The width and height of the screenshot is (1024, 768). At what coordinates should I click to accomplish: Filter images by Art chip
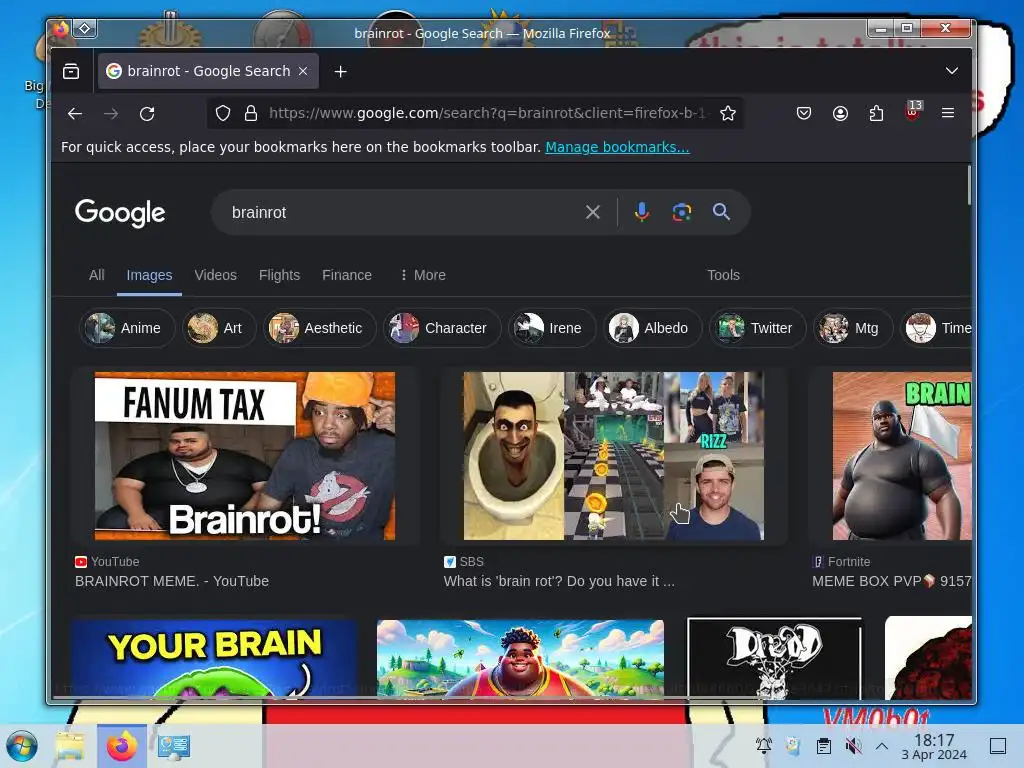tap(219, 328)
